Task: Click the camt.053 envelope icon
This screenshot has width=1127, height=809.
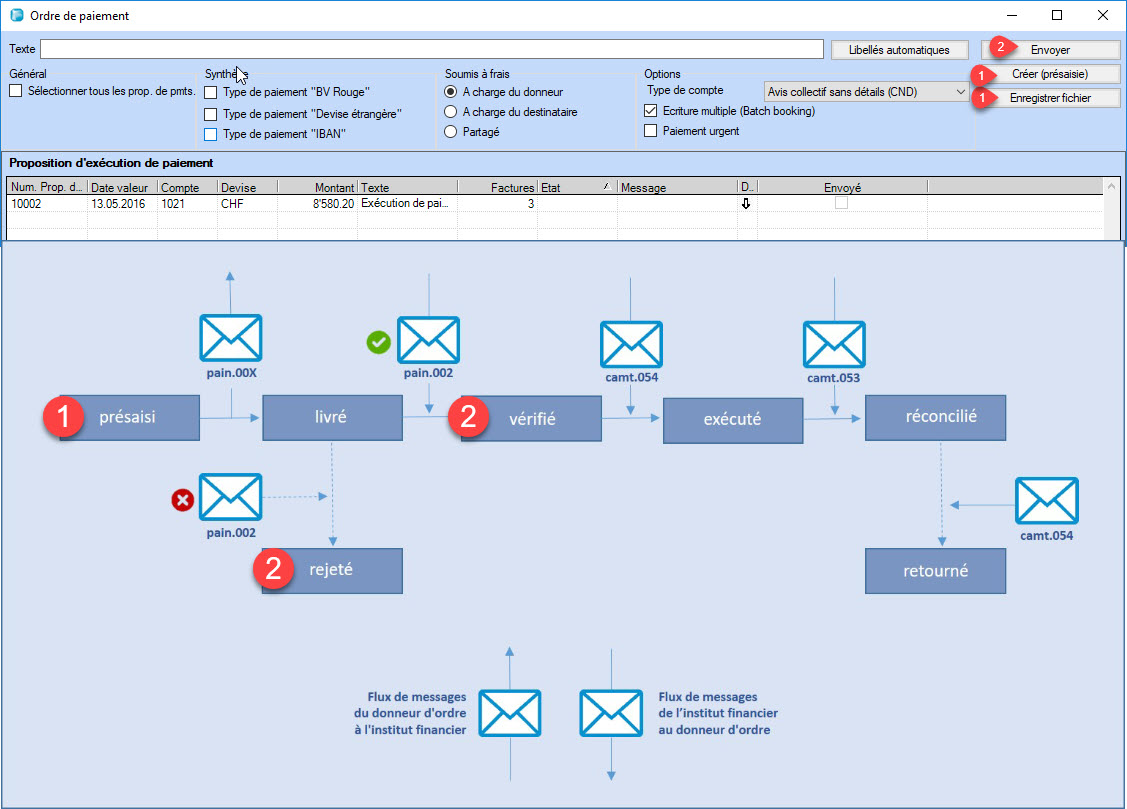Action: tap(834, 343)
